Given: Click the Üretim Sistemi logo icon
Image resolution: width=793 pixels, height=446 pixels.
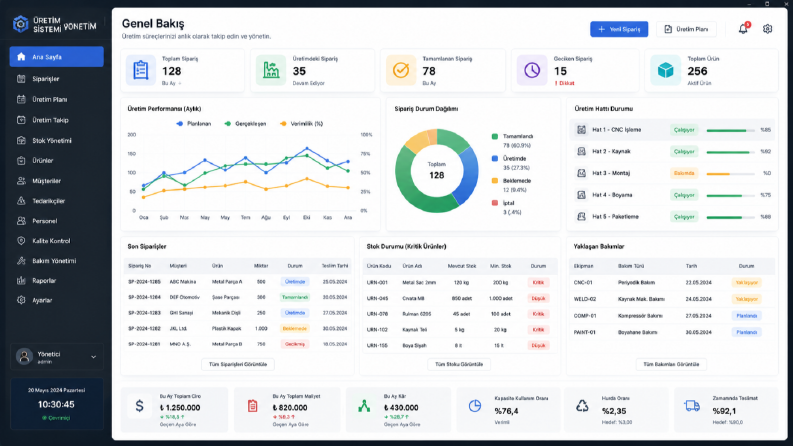Looking at the screenshot, I should 21,23.
